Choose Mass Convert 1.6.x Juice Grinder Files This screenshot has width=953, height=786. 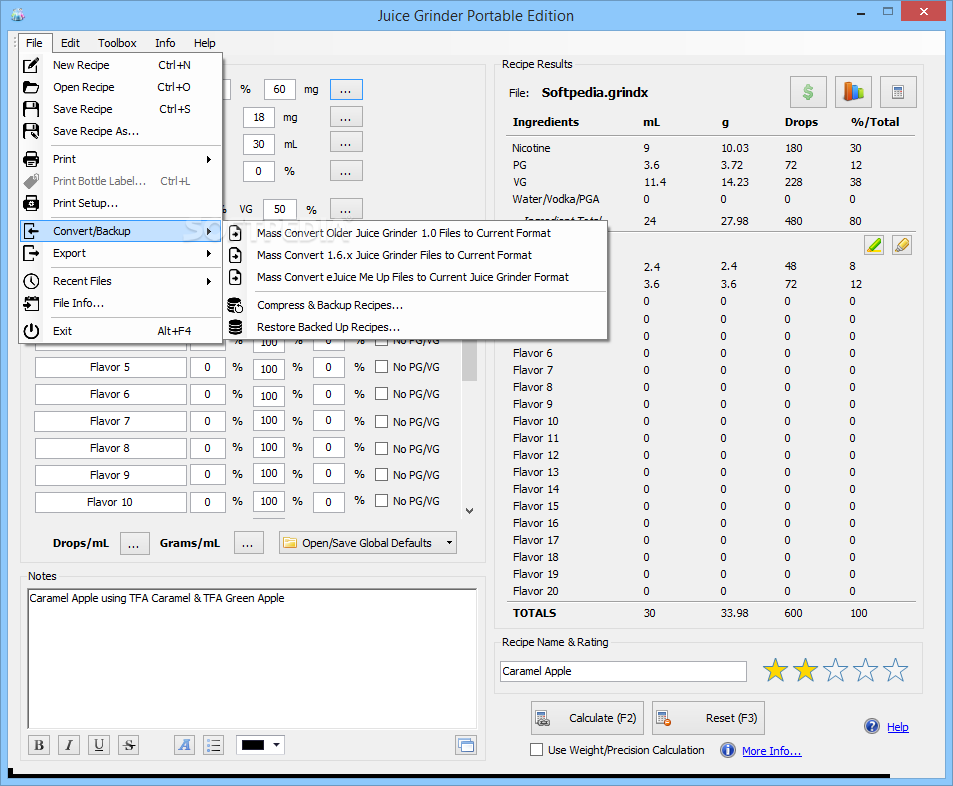416,255
